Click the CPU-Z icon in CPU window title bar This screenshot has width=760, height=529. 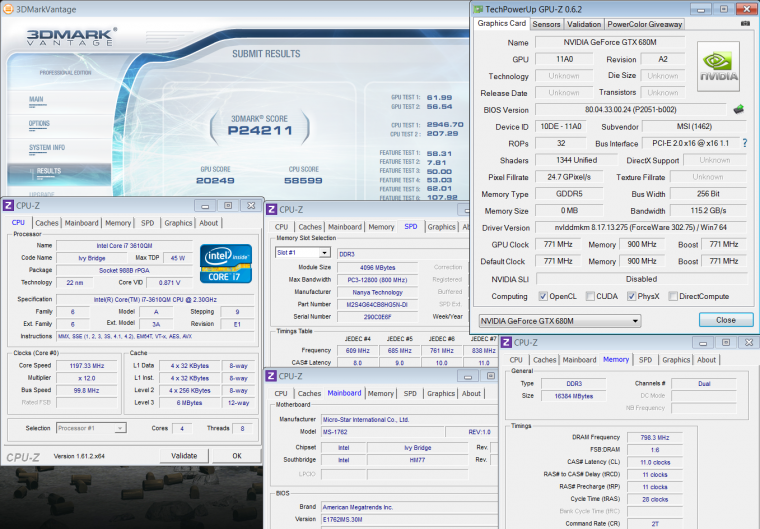[8, 205]
